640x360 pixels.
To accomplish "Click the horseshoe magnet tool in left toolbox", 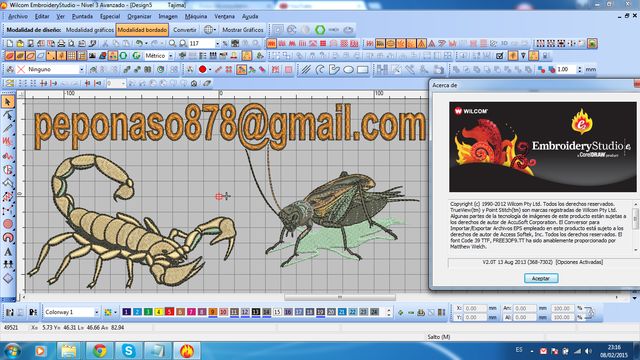I will [8, 238].
